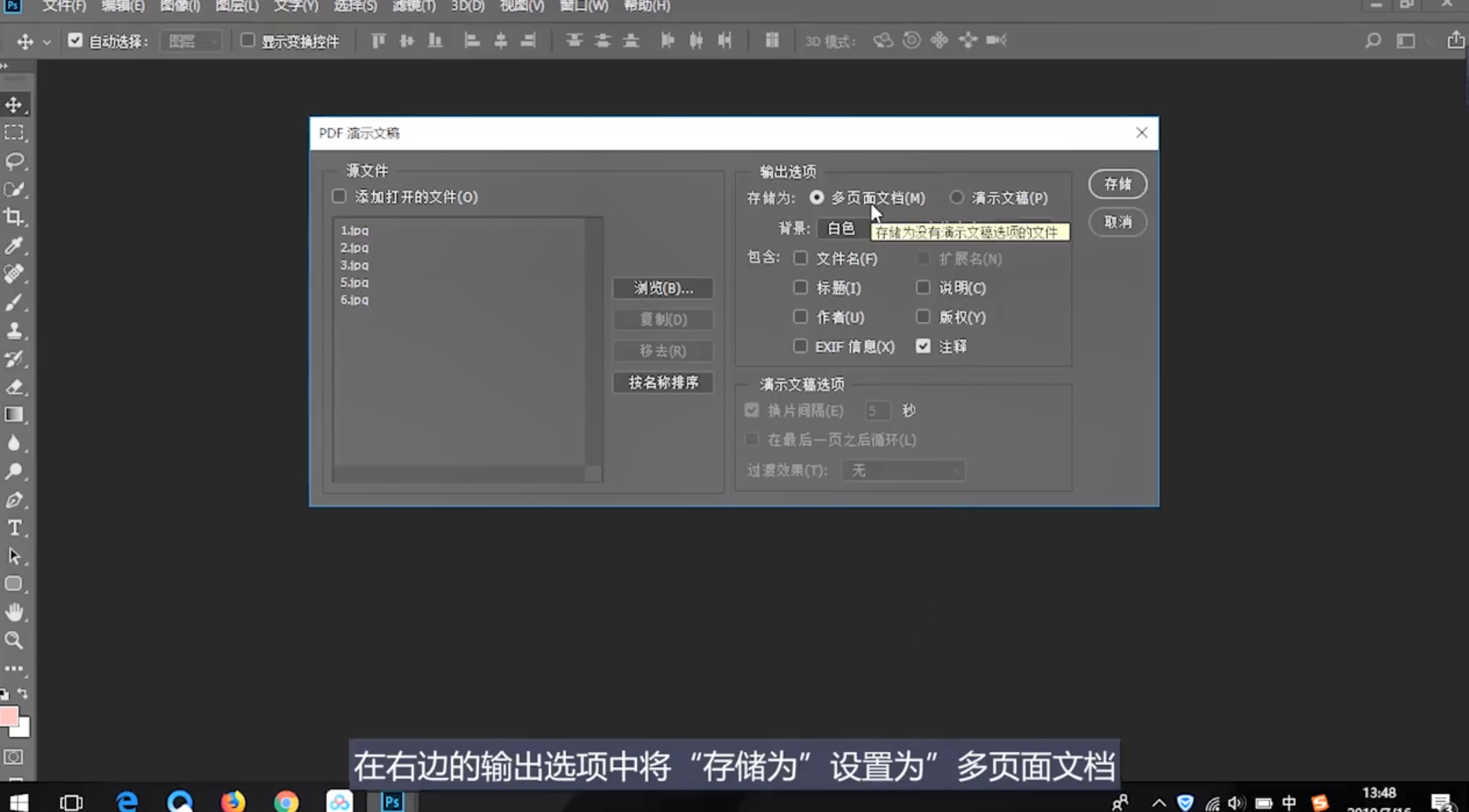
Task: Select the Blur tool
Action: coord(14,443)
